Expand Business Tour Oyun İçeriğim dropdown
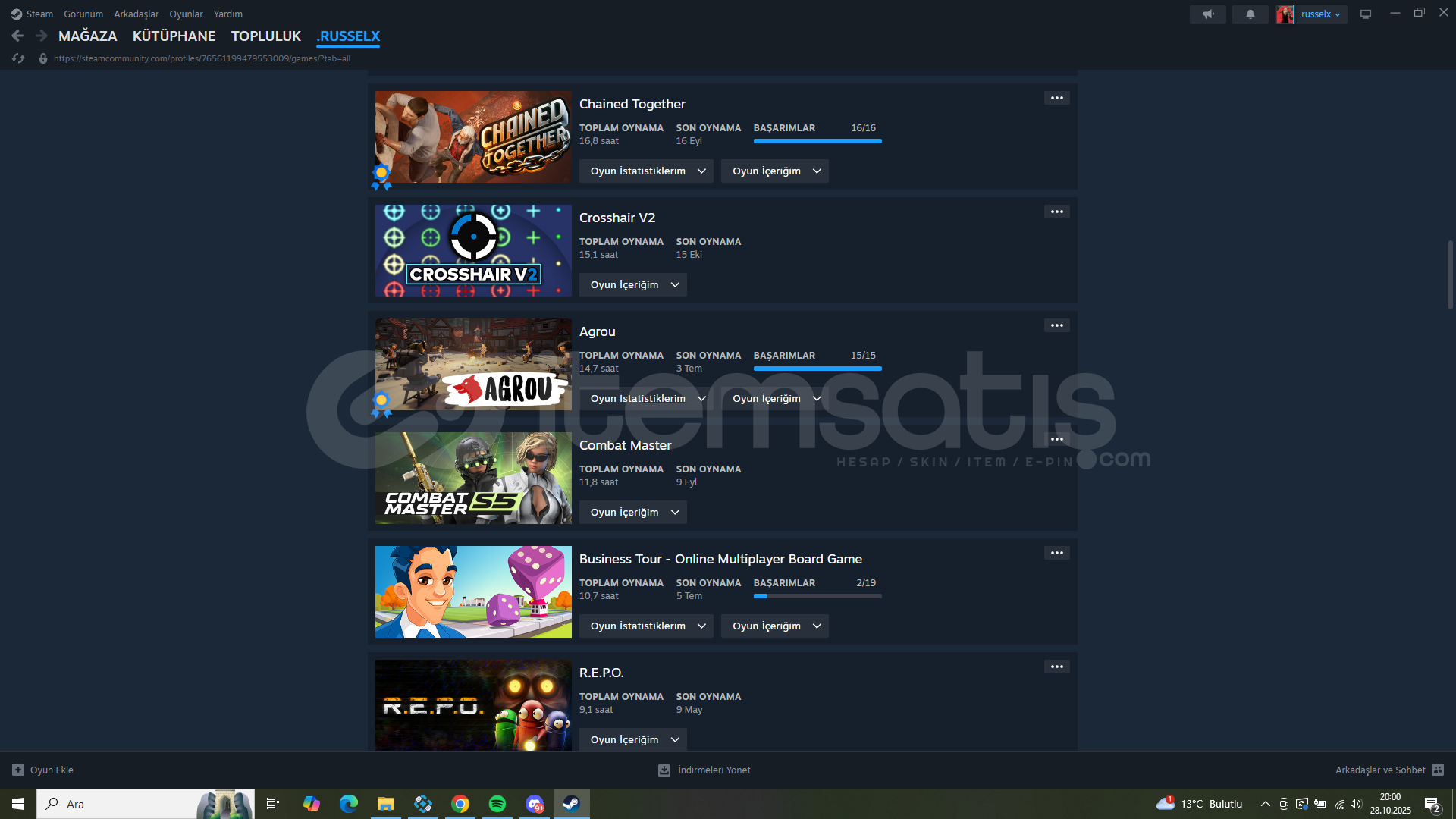 pos(774,626)
